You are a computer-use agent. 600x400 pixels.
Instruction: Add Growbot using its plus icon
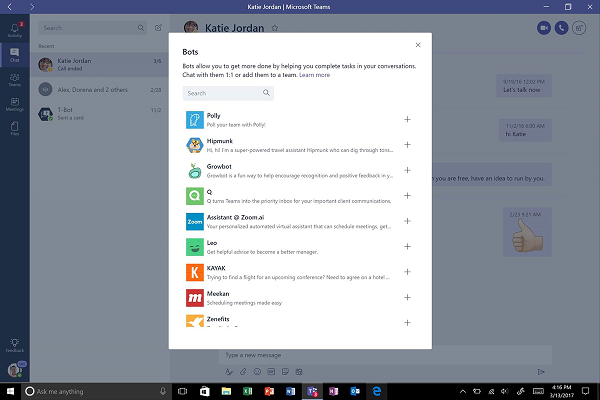[407, 171]
